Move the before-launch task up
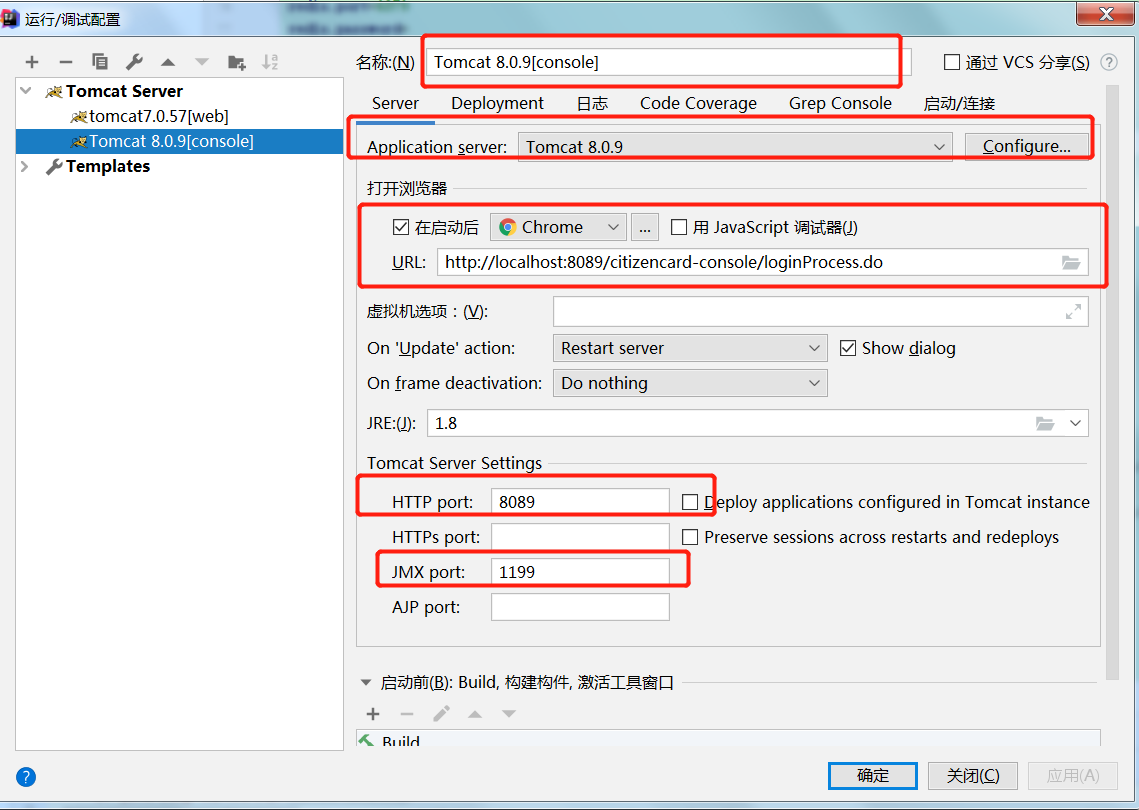1139x810 pixels. coord(475,714)
